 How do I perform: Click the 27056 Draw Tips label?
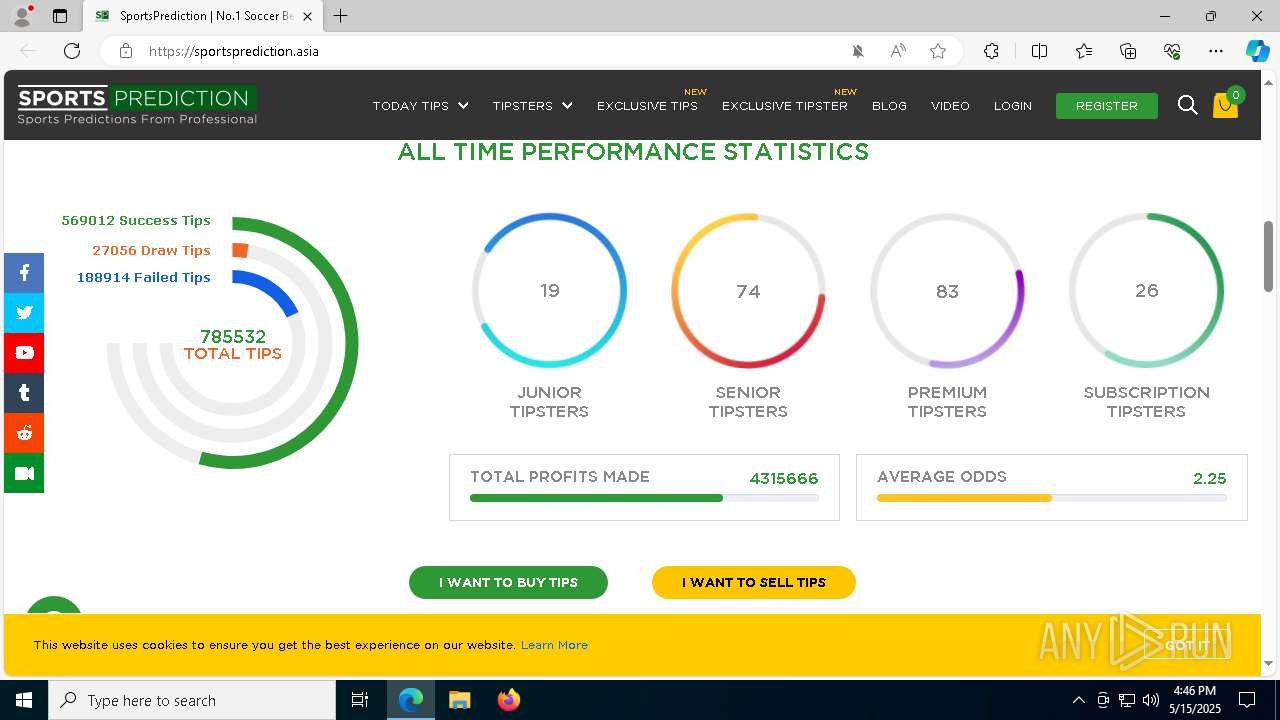pyautogui.click(x=151, y=251)
